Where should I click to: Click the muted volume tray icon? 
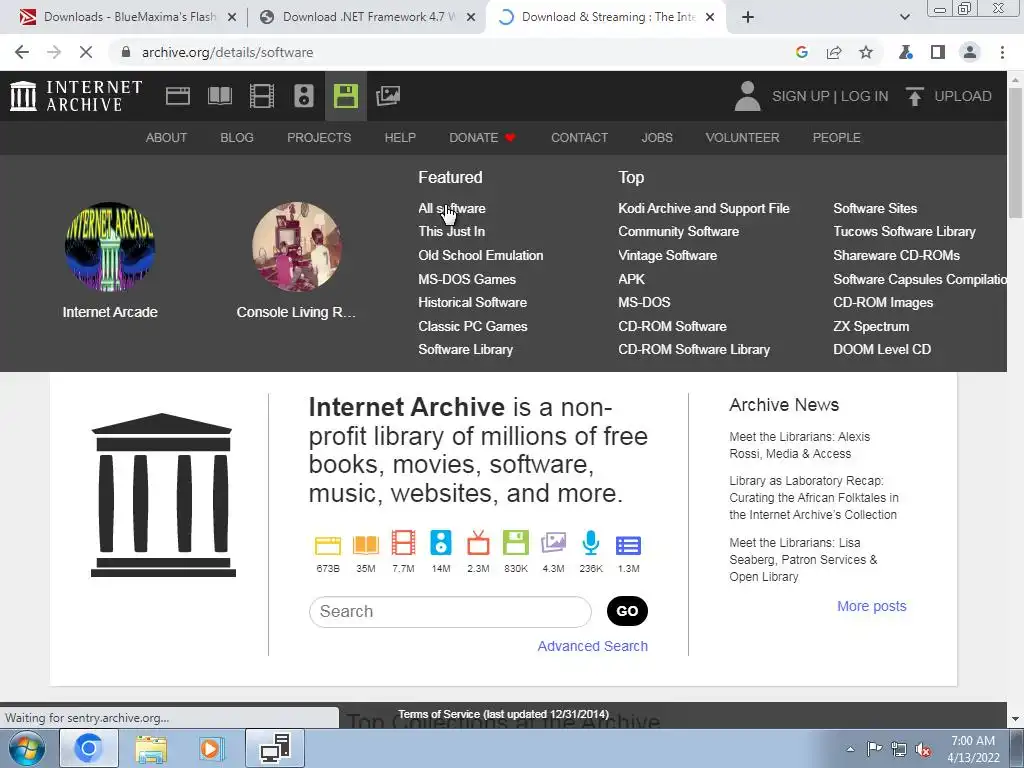pyautogui.click(x=922, y=749)
